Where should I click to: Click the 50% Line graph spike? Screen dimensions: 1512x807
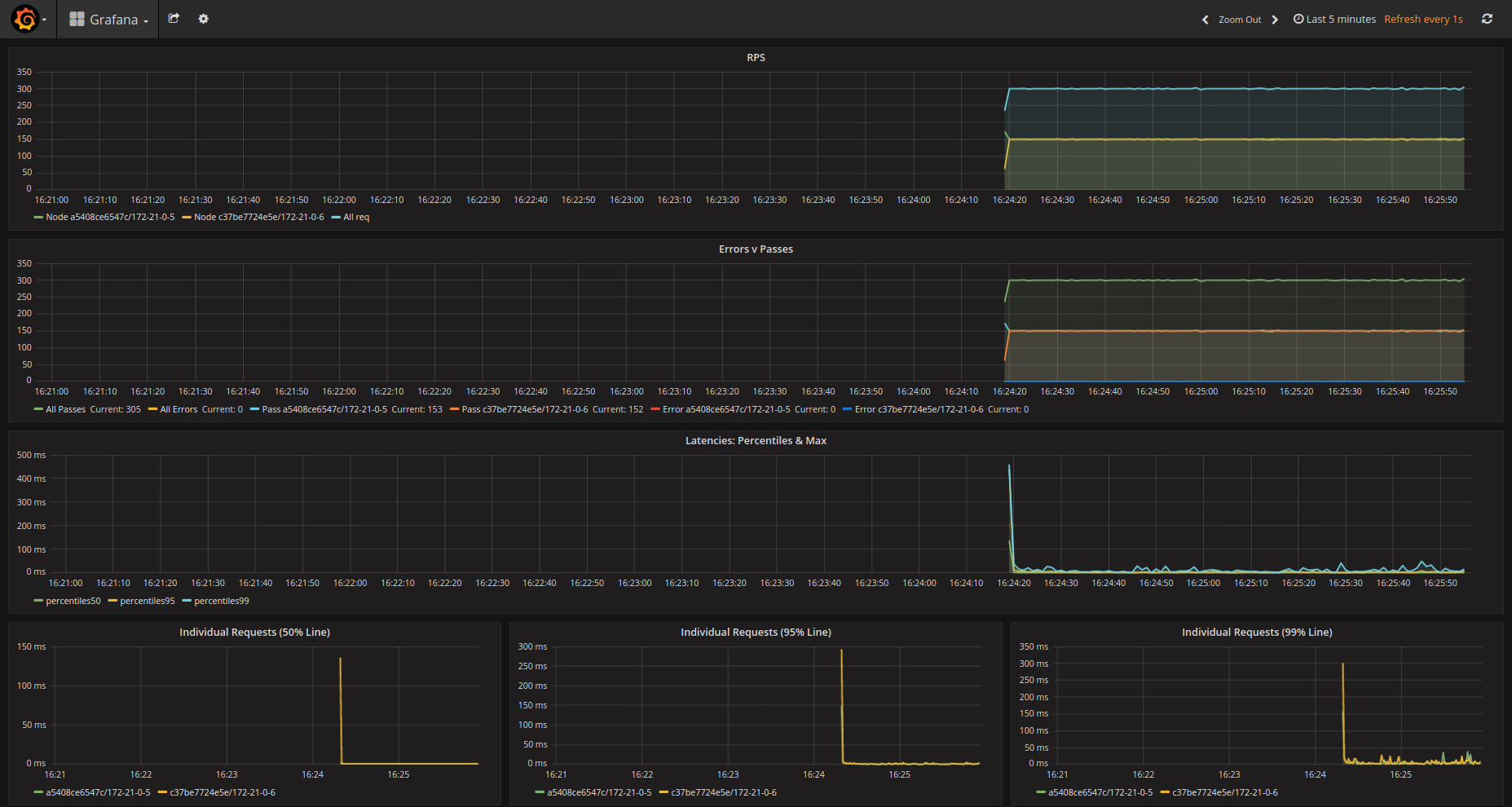tap(341, 709)
